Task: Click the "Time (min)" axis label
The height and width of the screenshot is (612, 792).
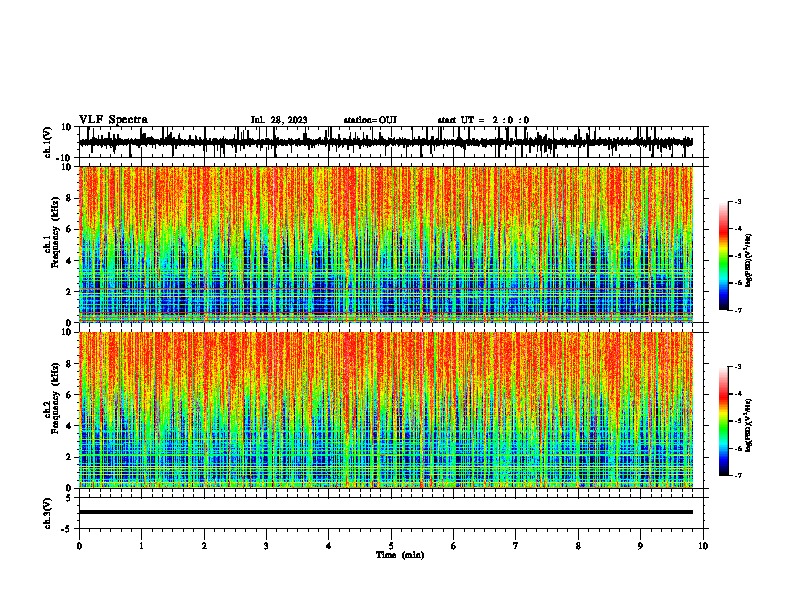Action: (x=400, y=555)
